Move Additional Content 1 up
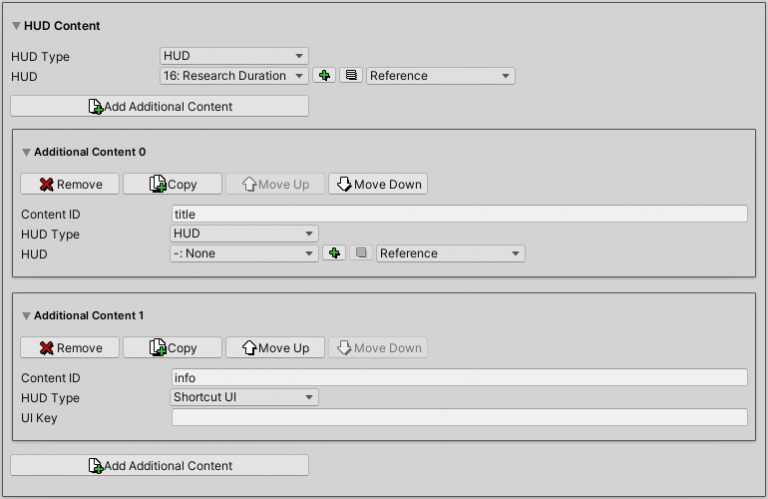 pyautogui.click(x=274, y=348)
